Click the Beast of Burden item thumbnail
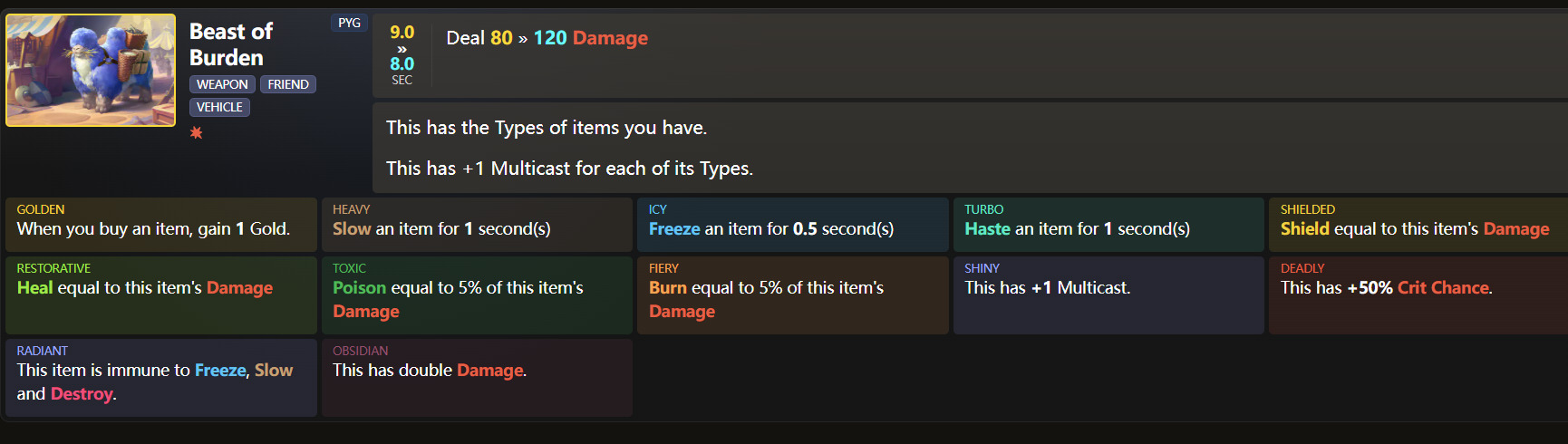 point(91,70)
